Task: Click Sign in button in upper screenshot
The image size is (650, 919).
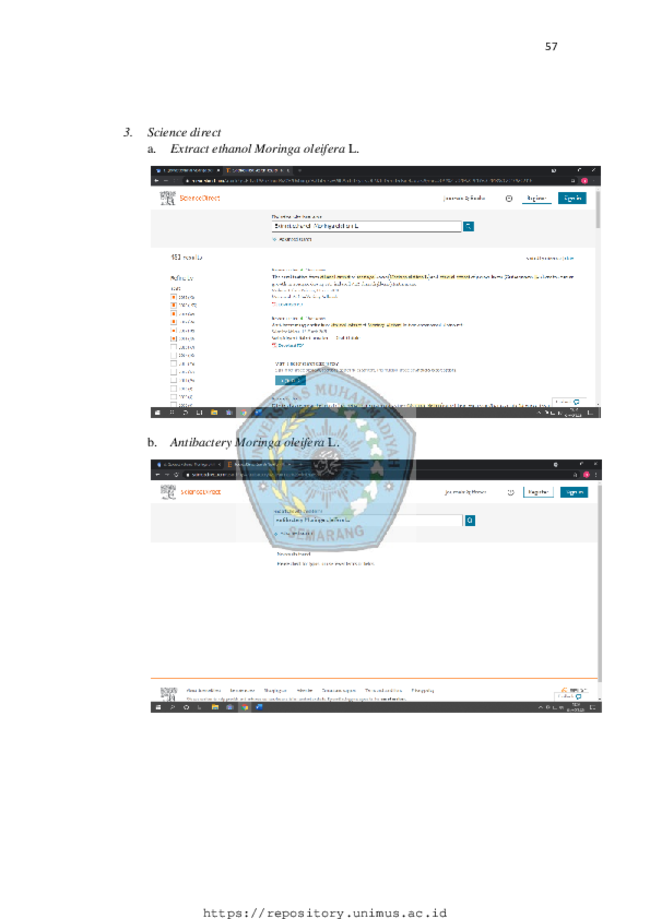Action: (572, 198)
